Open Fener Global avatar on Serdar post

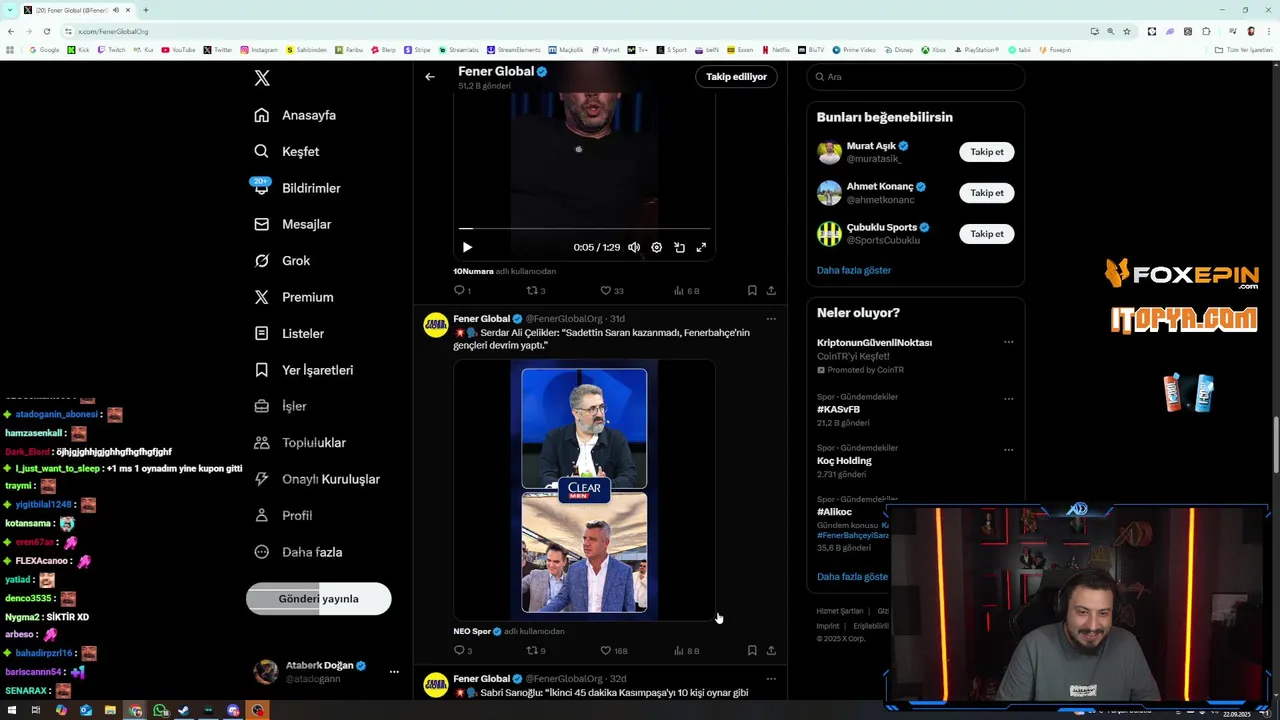[436, 325]
